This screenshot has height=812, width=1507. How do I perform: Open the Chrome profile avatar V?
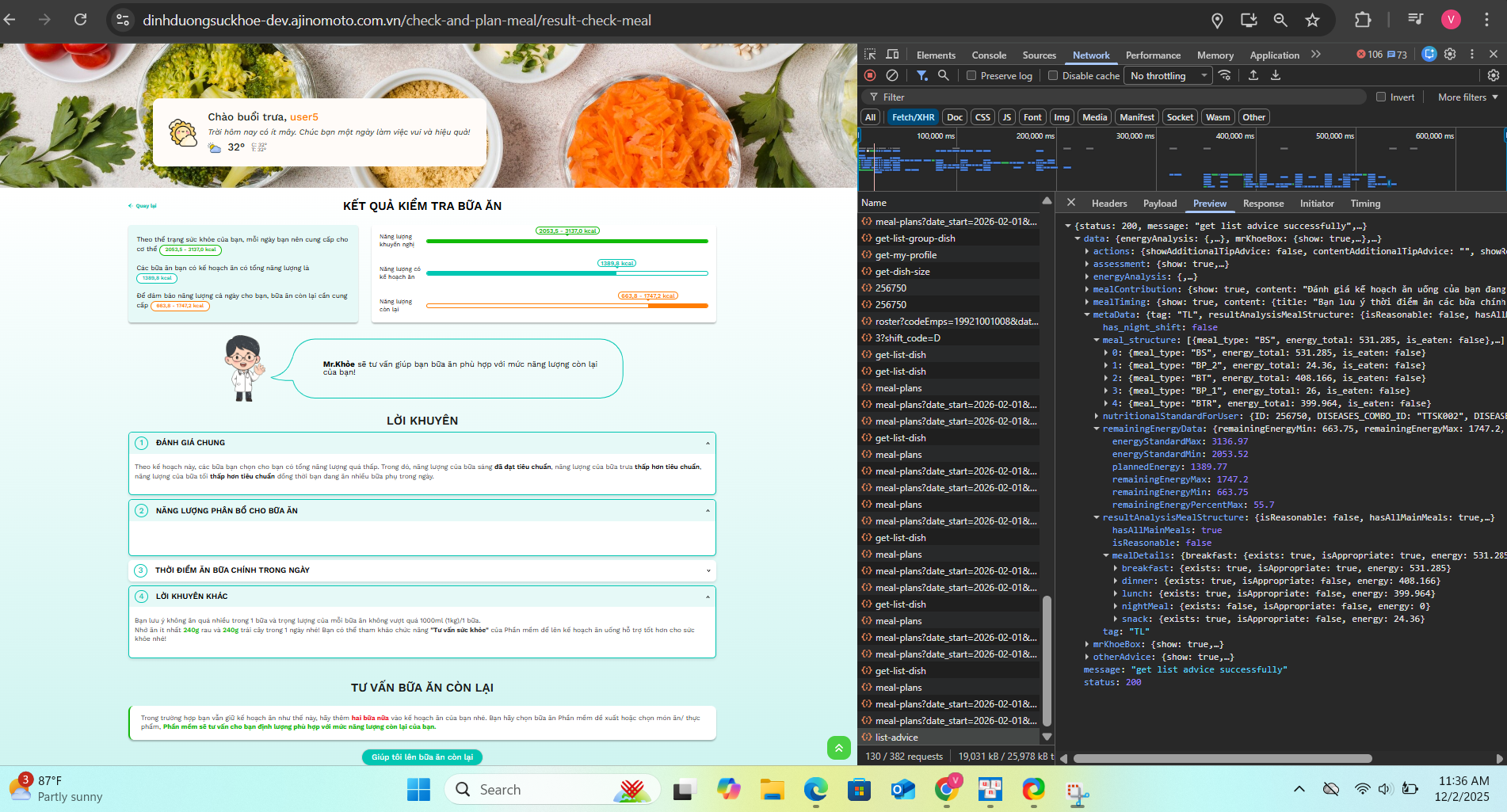(x=1451, y=20)
